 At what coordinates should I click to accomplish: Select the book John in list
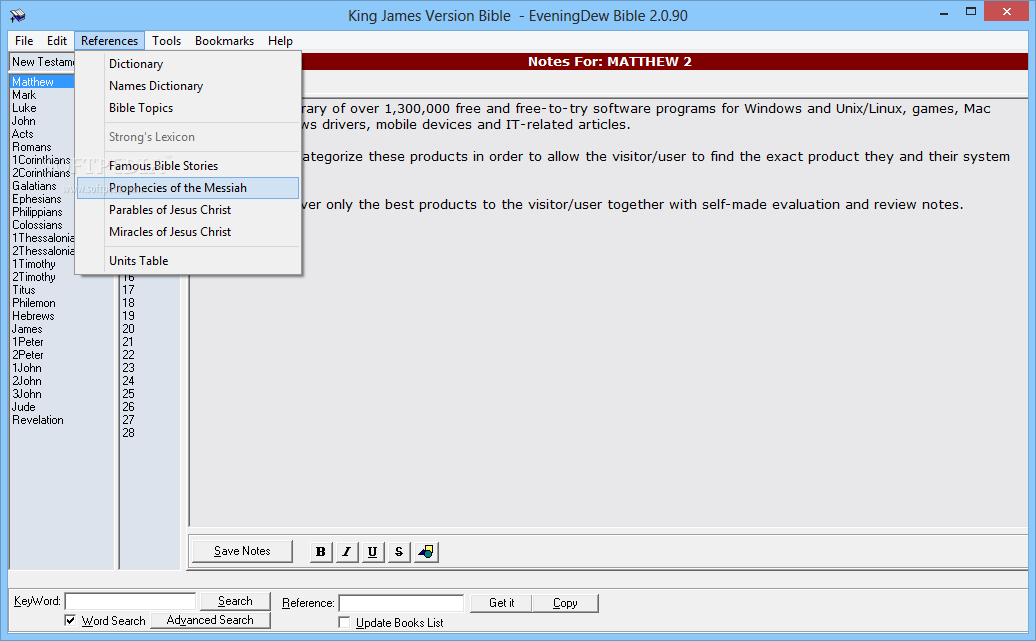(x=24, y=121)
